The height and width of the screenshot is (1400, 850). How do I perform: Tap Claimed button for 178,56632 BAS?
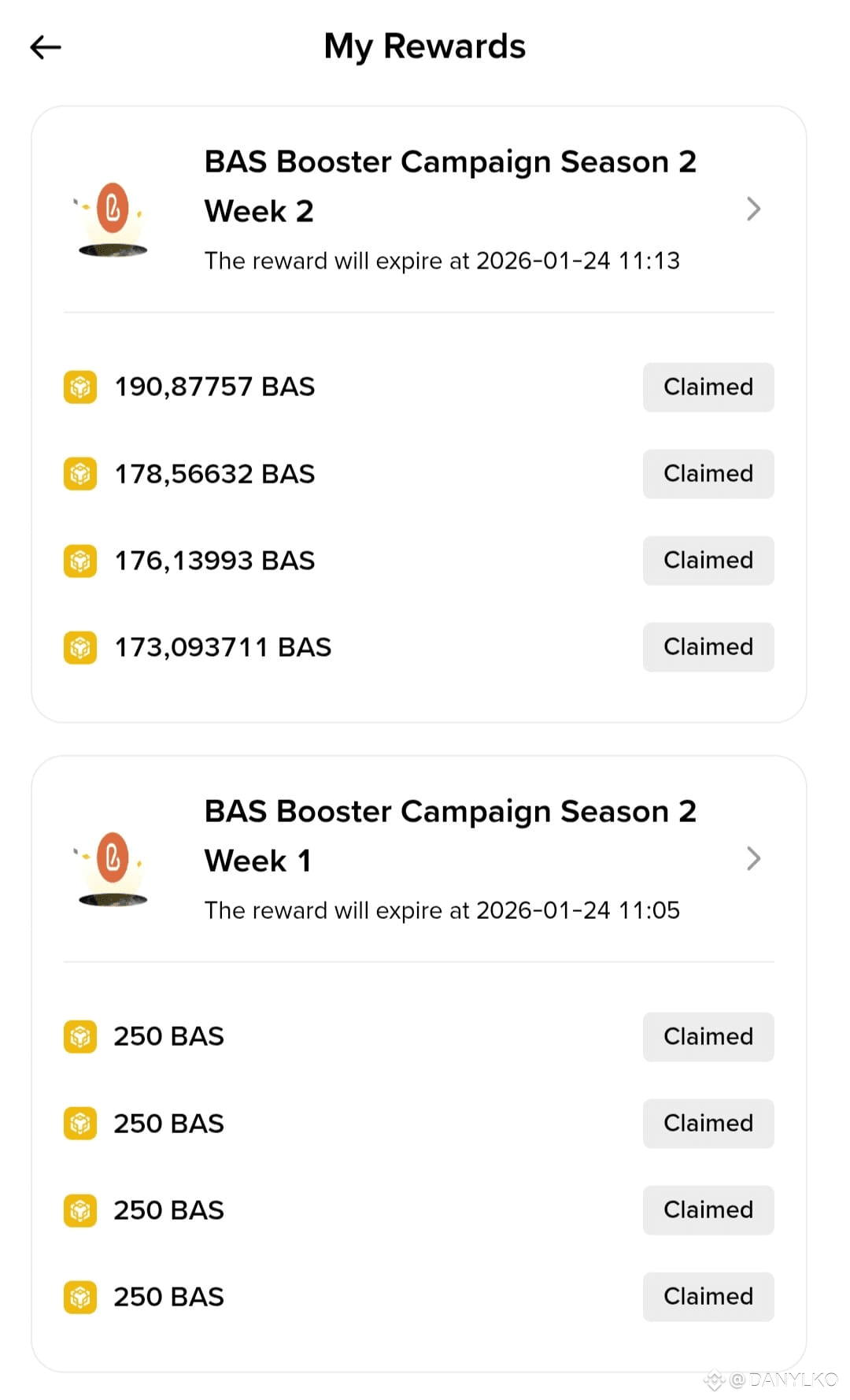click(708, 474)
